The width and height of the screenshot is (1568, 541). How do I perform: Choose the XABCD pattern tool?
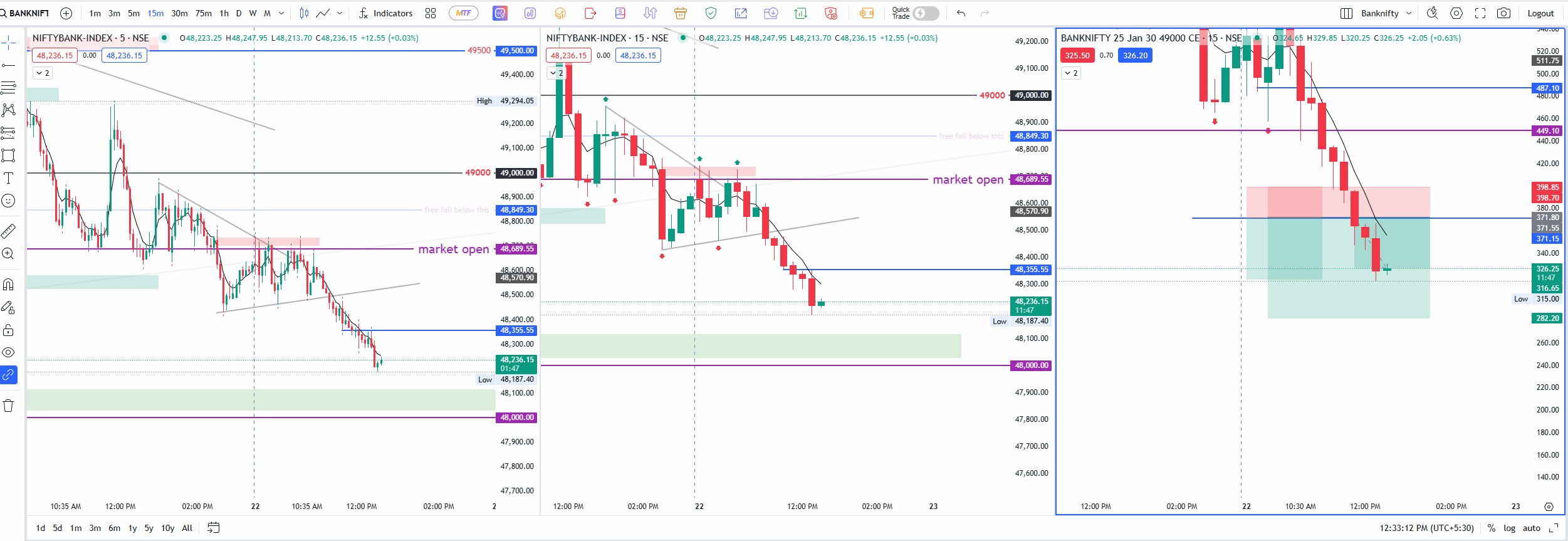8,110
